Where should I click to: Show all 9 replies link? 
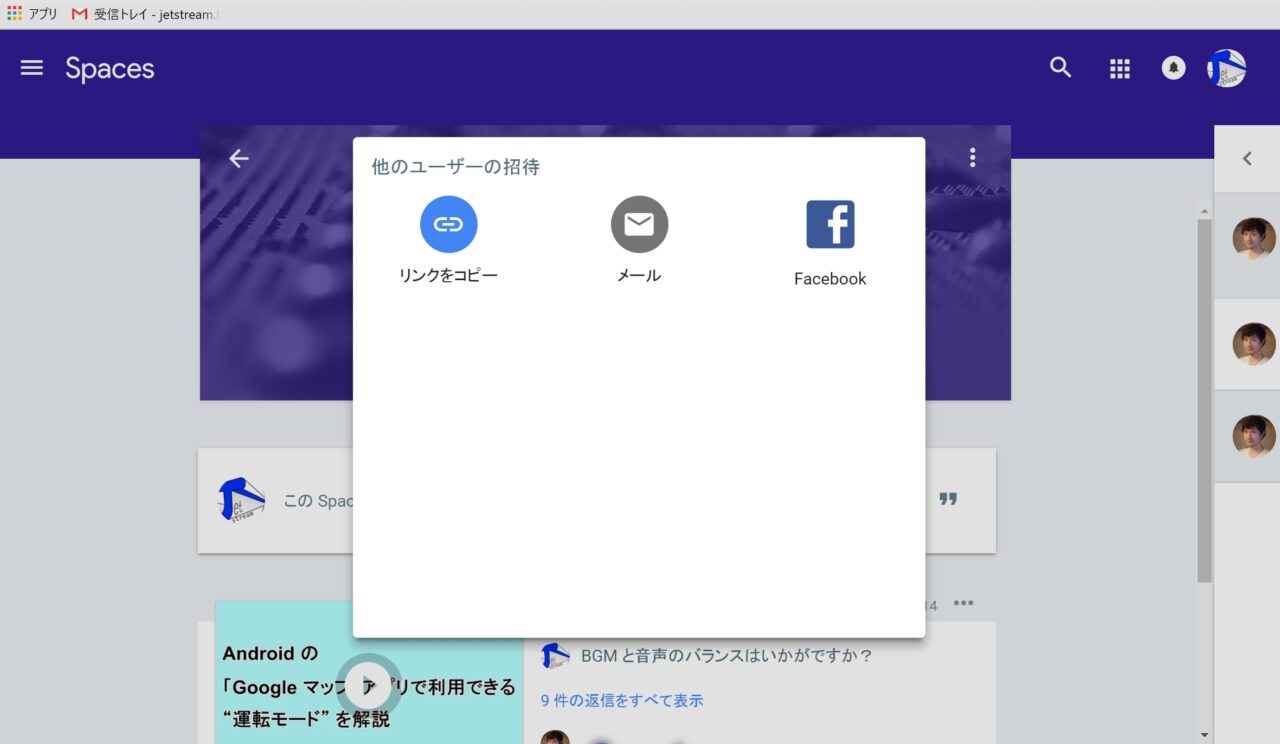(621, 700)
